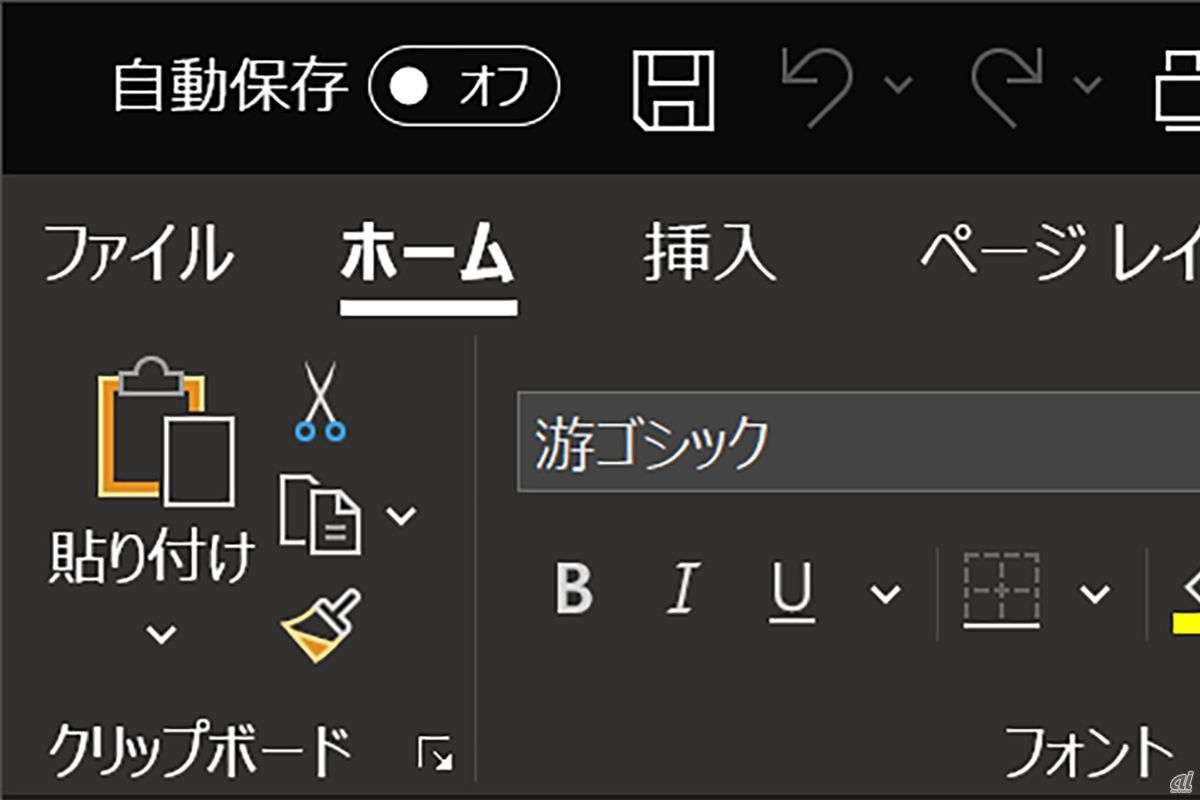Click the Save floppy disk icon
Viewport: 1200px width, 800px height.
point(674,91)
